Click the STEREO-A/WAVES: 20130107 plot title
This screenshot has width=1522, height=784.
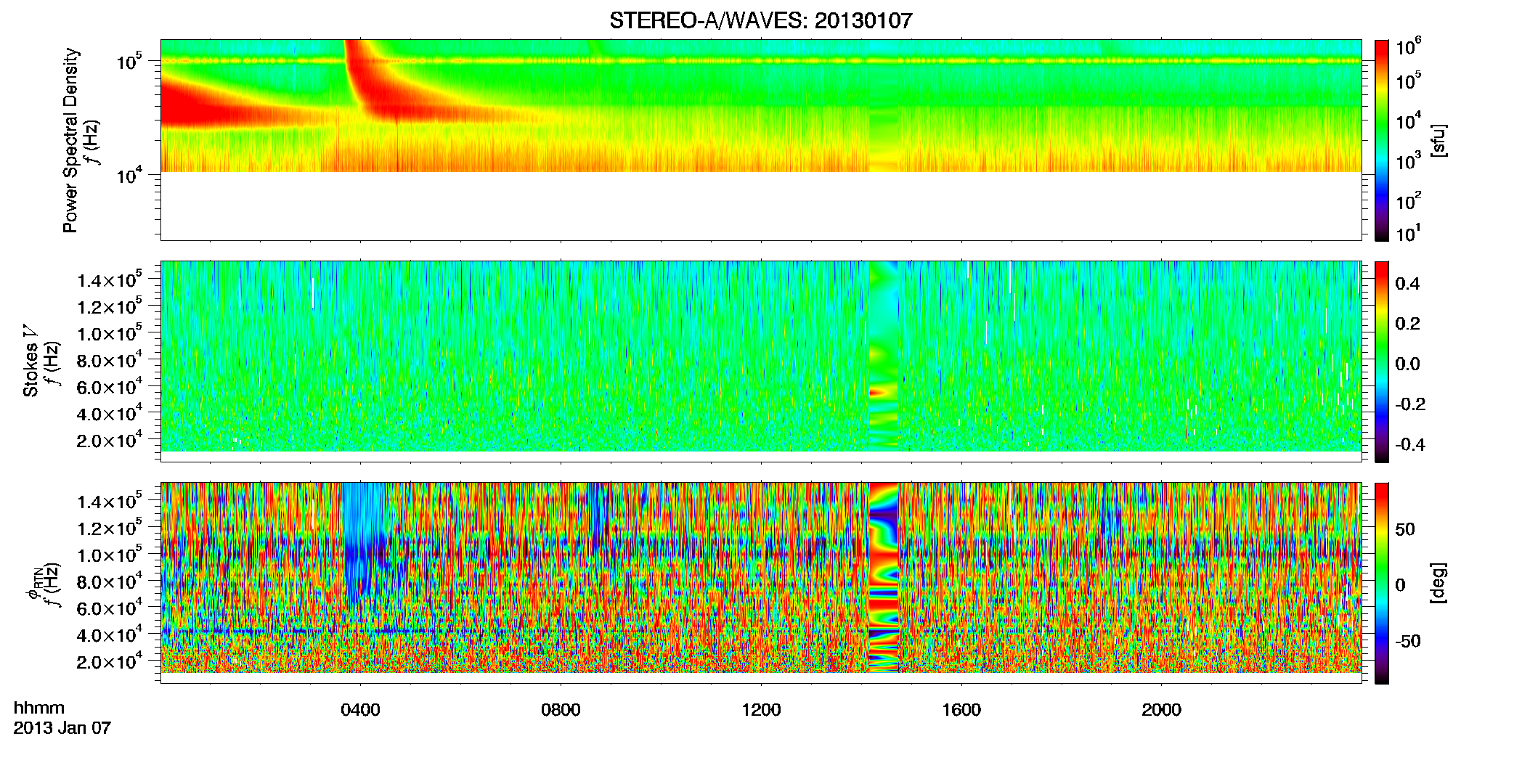[x=760, y=21]
